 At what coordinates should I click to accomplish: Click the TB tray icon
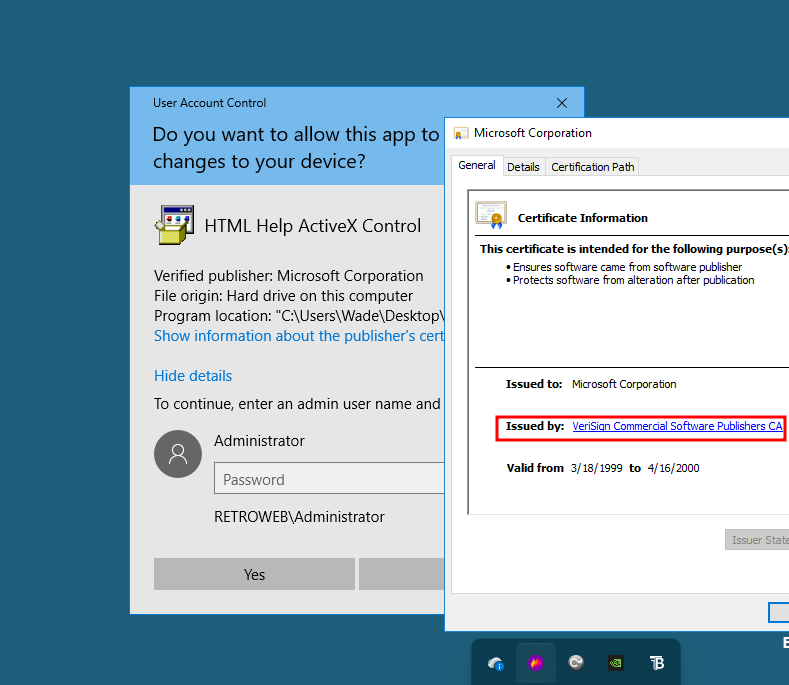(657, 662)
